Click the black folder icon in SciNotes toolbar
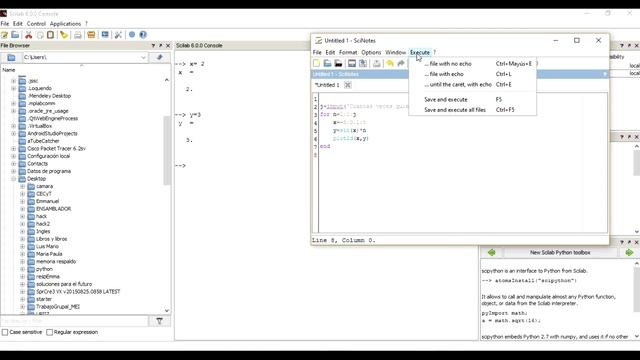Screen dimensions: 640x360 point(338,63)
